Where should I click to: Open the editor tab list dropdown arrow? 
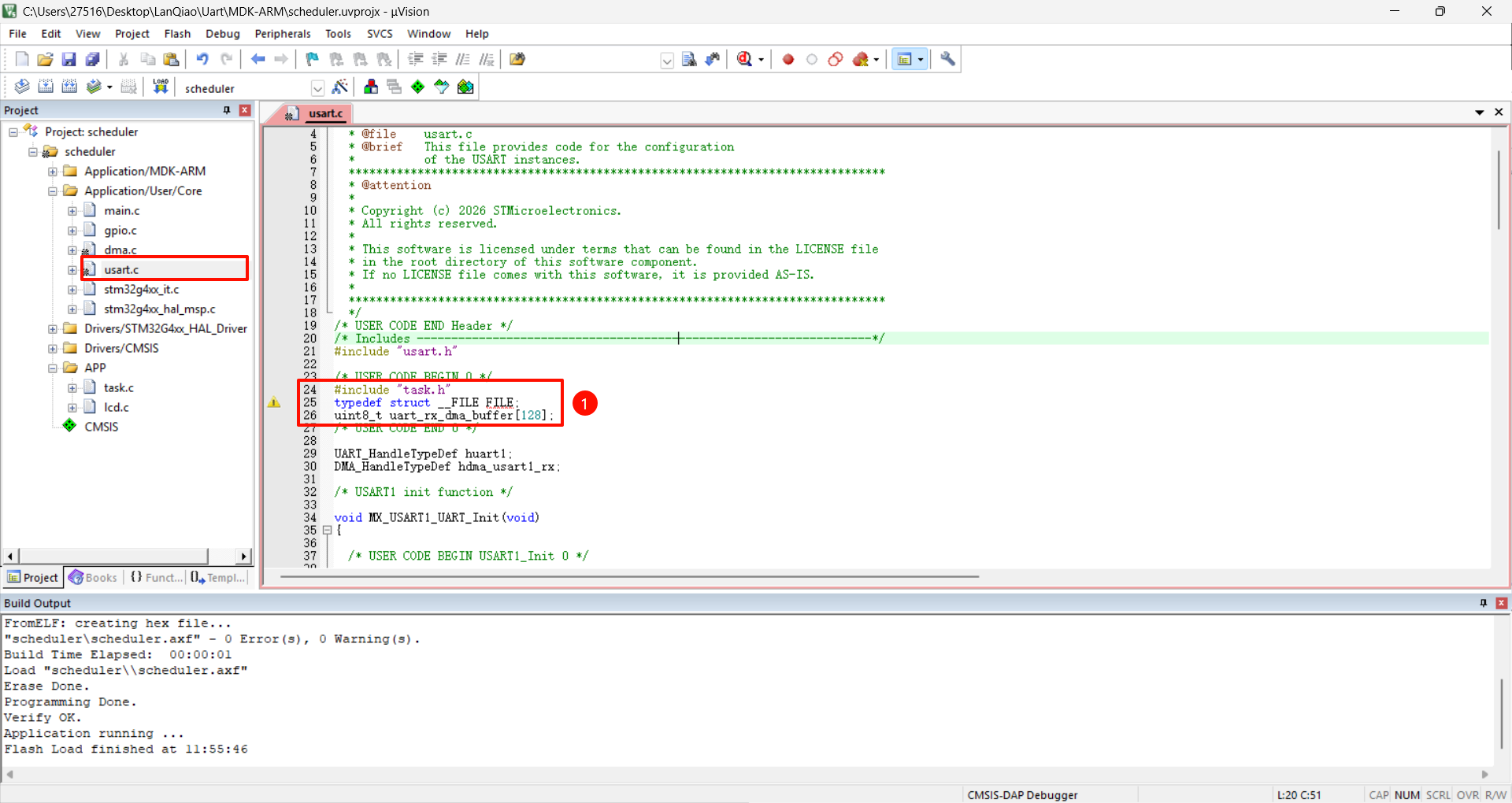[x=1479, y=113]
